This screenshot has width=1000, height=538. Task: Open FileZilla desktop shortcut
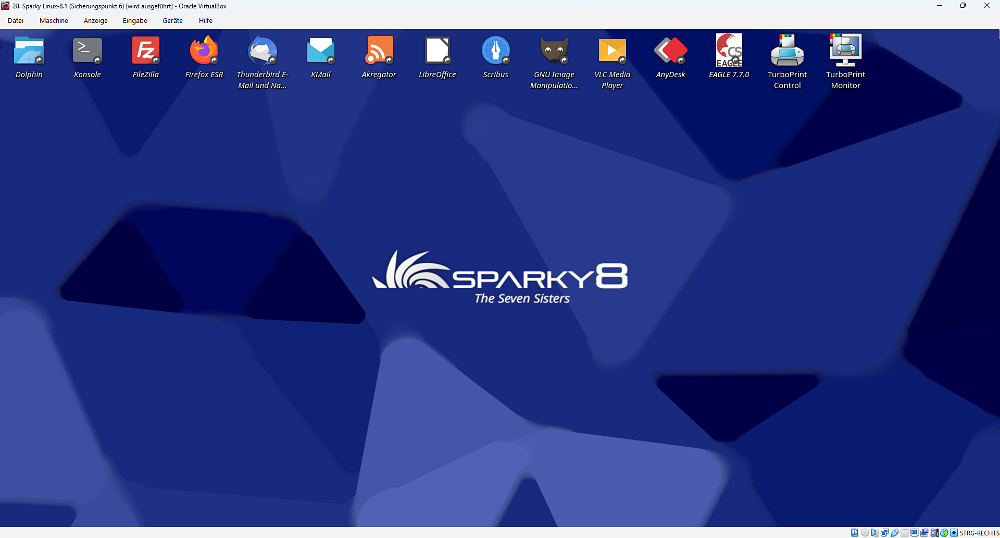[146, 50]
